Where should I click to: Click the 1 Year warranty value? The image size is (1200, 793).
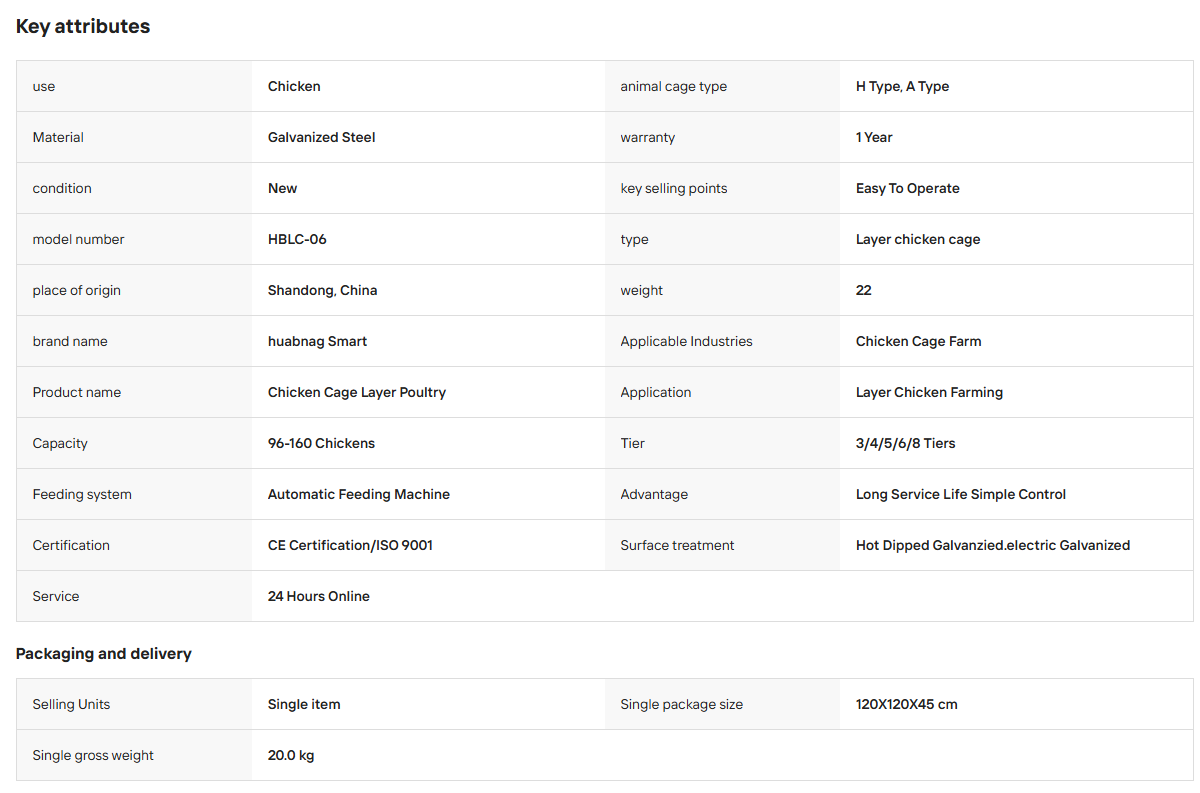[874, 137]
